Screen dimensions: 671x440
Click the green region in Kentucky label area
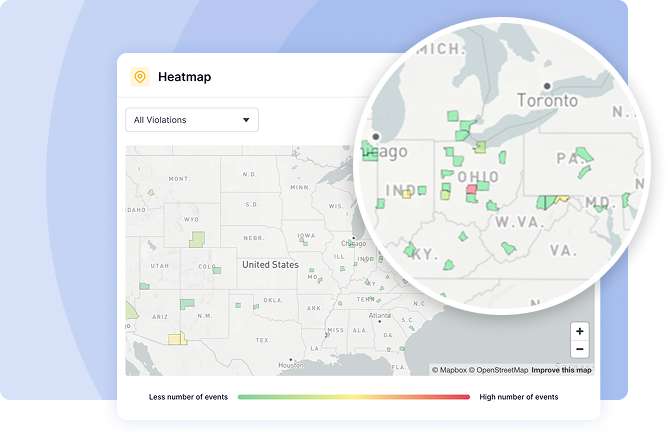click(410, 250)
